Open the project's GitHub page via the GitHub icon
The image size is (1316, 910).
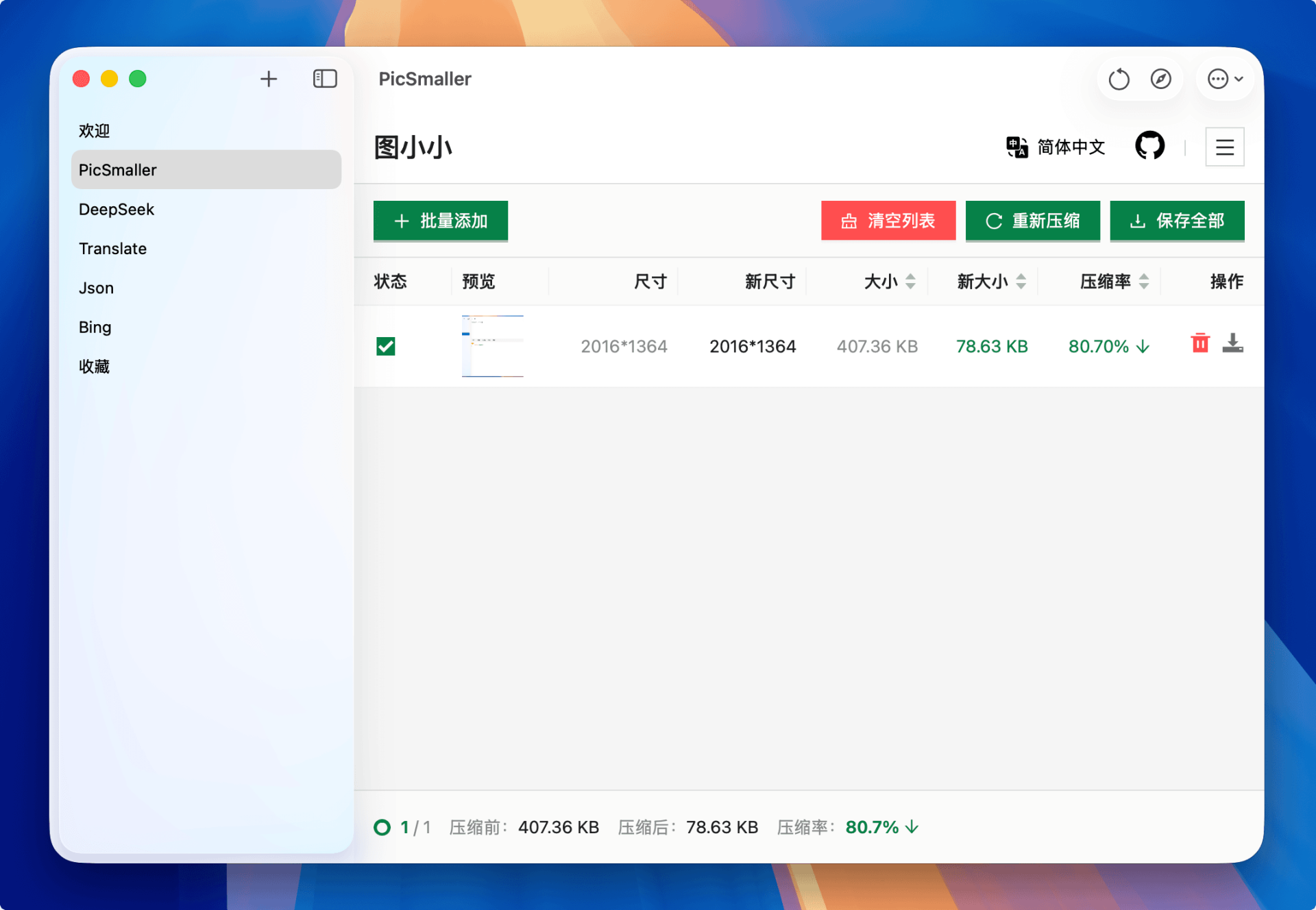tap(1149, 145)
